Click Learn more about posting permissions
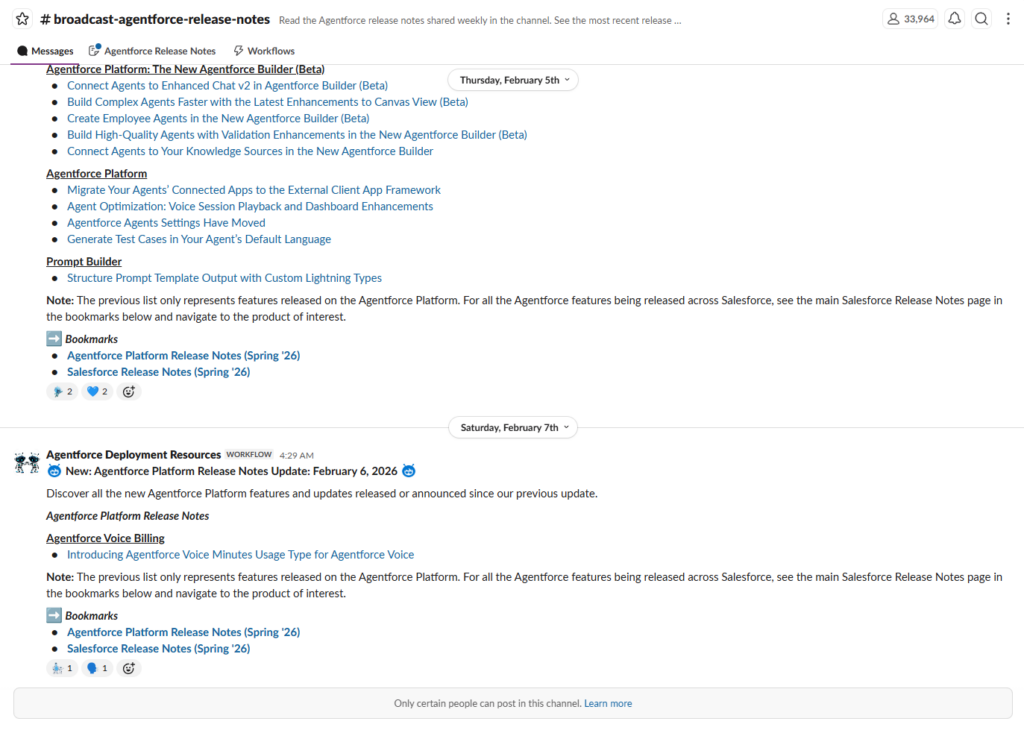Viewport: 1024px width, 733px height. coord(608,704)
